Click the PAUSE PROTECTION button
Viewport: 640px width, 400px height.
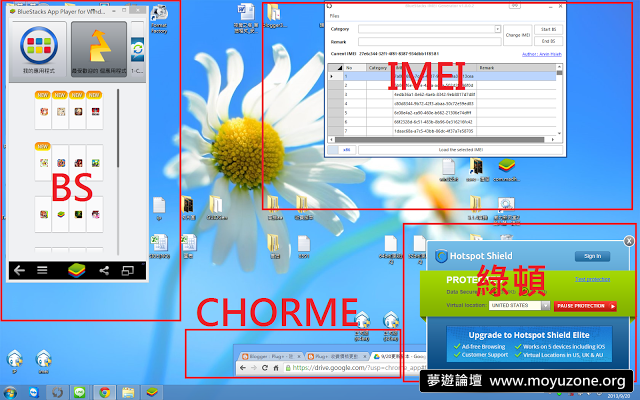click(x=585, y=306)
